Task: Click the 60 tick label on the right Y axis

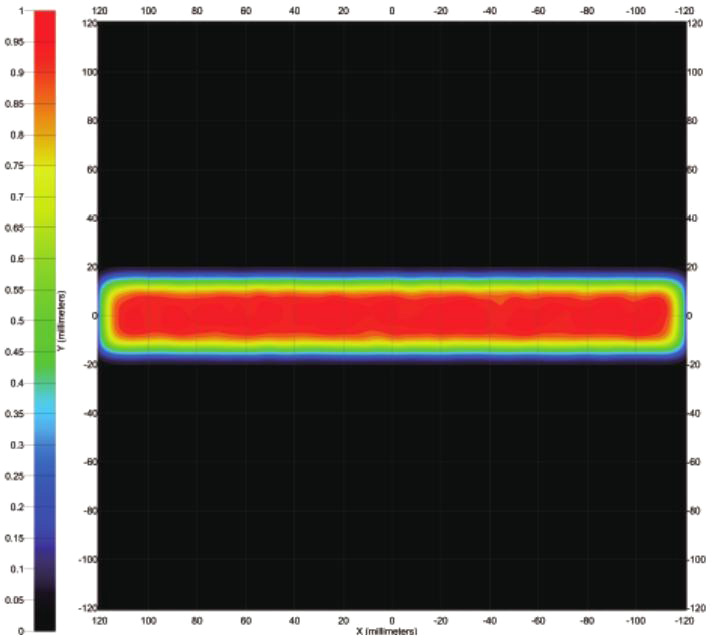Action: coord(695,169)
